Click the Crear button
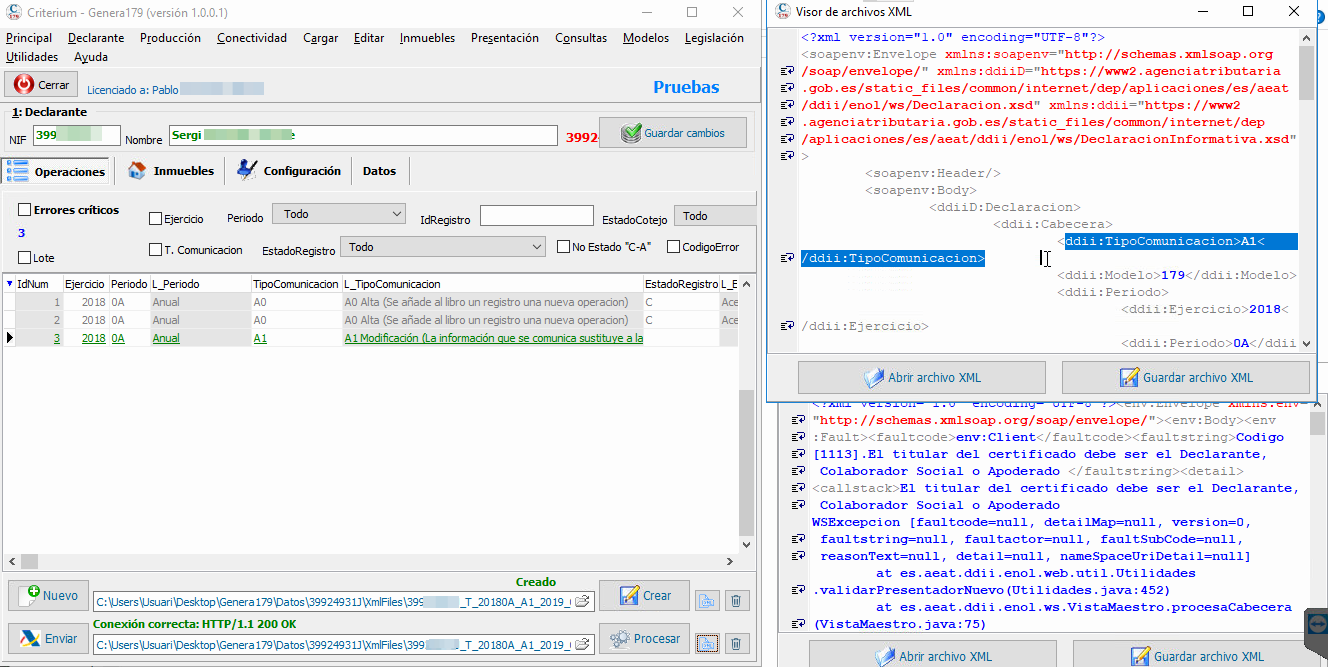 (x=644, y=595)
